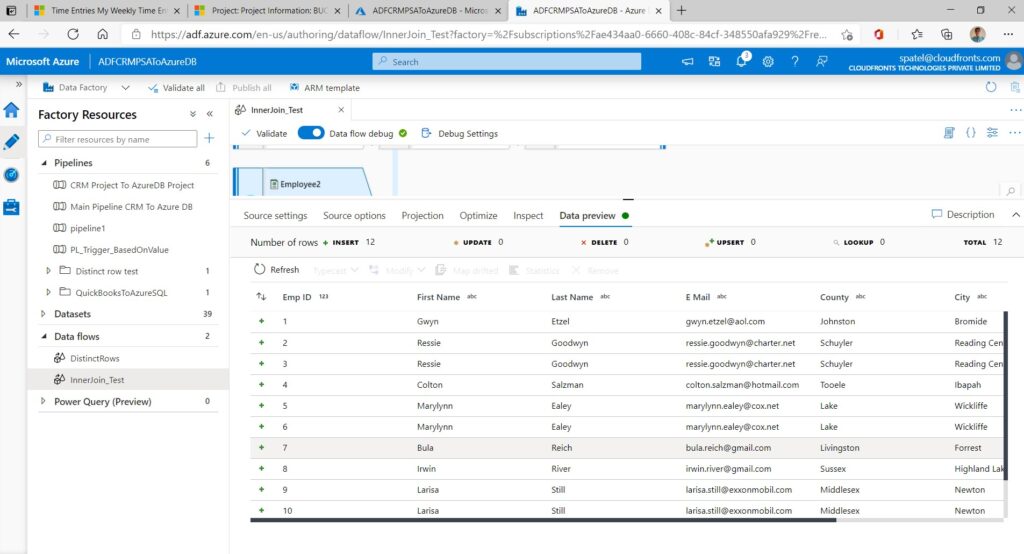
Task: Collapse the bottom configuration panel chevron
Action: pos(1016,214)
